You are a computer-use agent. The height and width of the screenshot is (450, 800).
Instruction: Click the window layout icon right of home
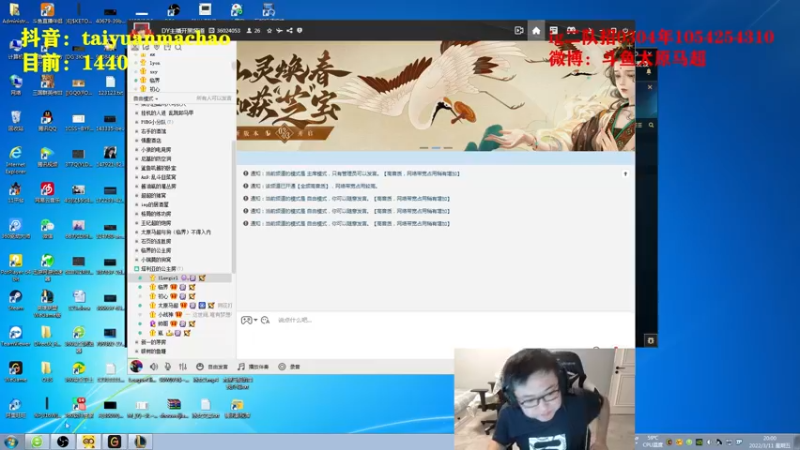tap(554, 31)
